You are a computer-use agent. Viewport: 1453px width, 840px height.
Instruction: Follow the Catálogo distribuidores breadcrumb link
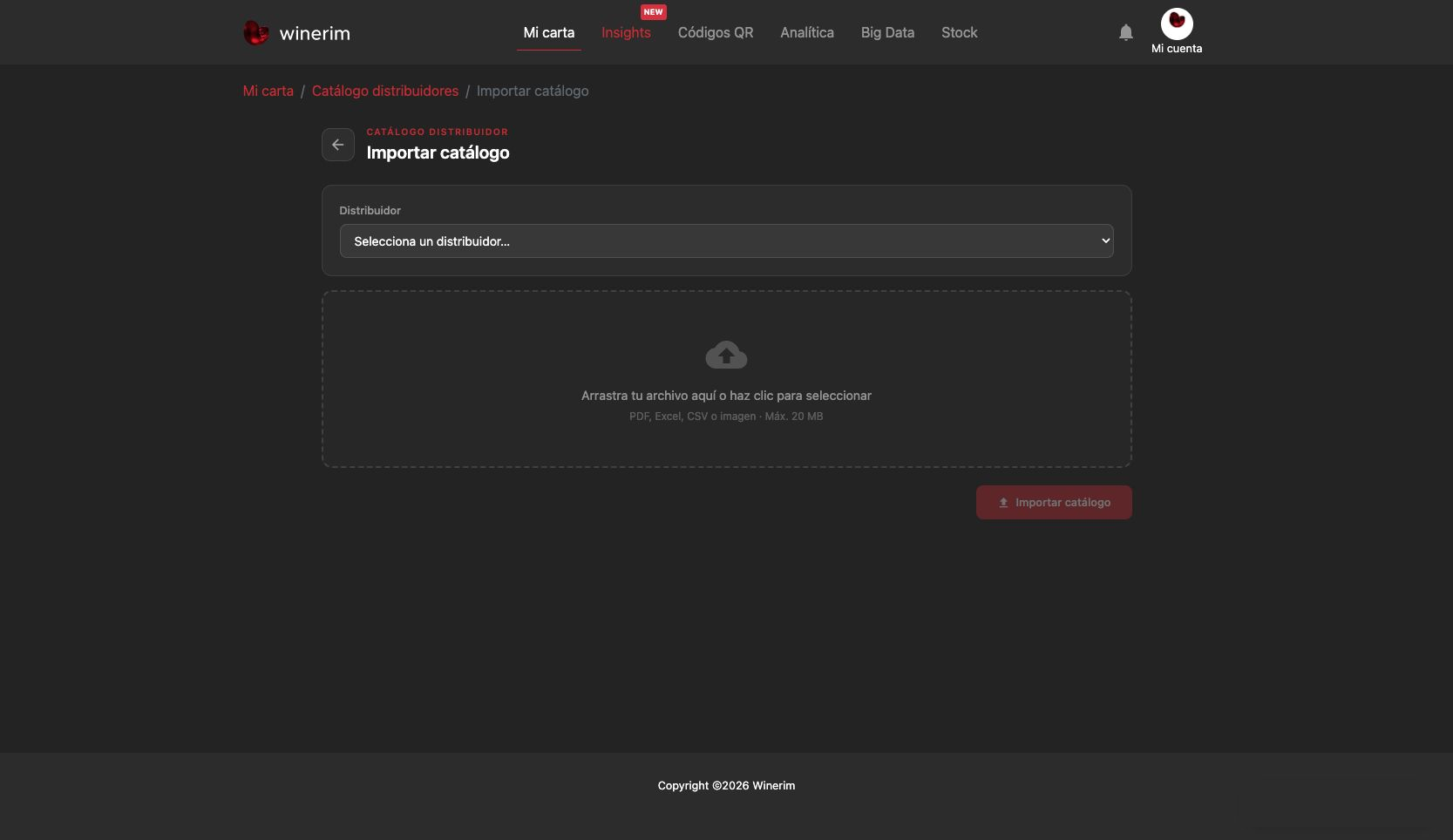[x=385, y=91]
